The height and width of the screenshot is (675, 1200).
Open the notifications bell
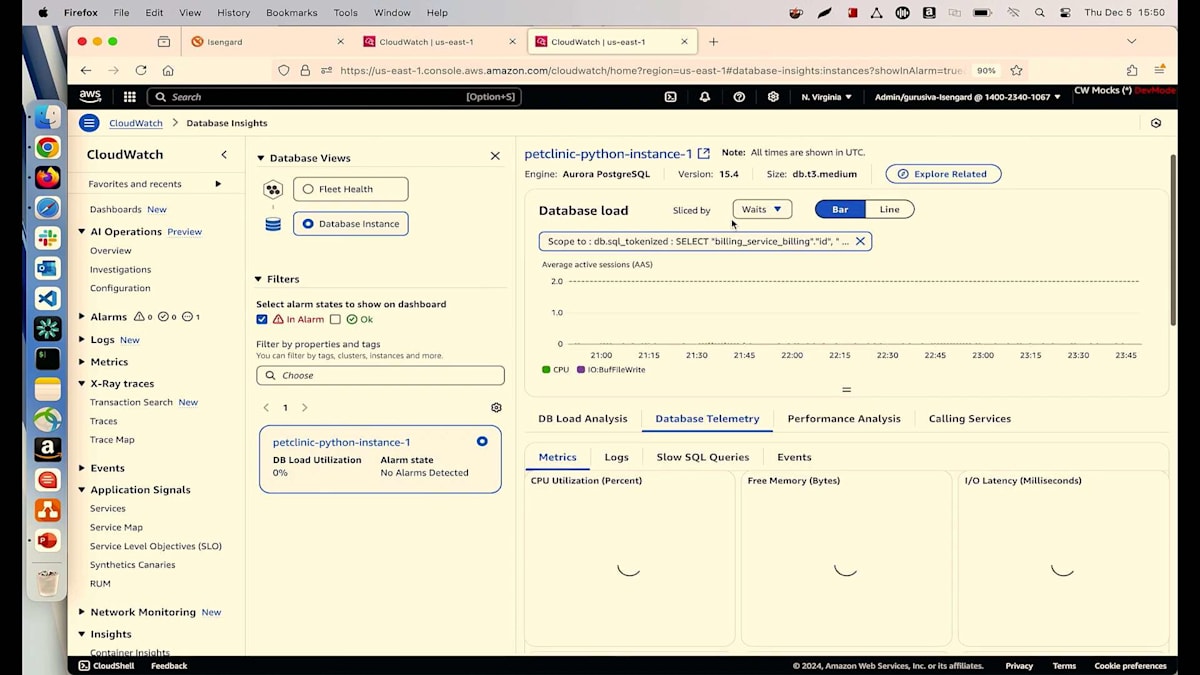(705, 97)
